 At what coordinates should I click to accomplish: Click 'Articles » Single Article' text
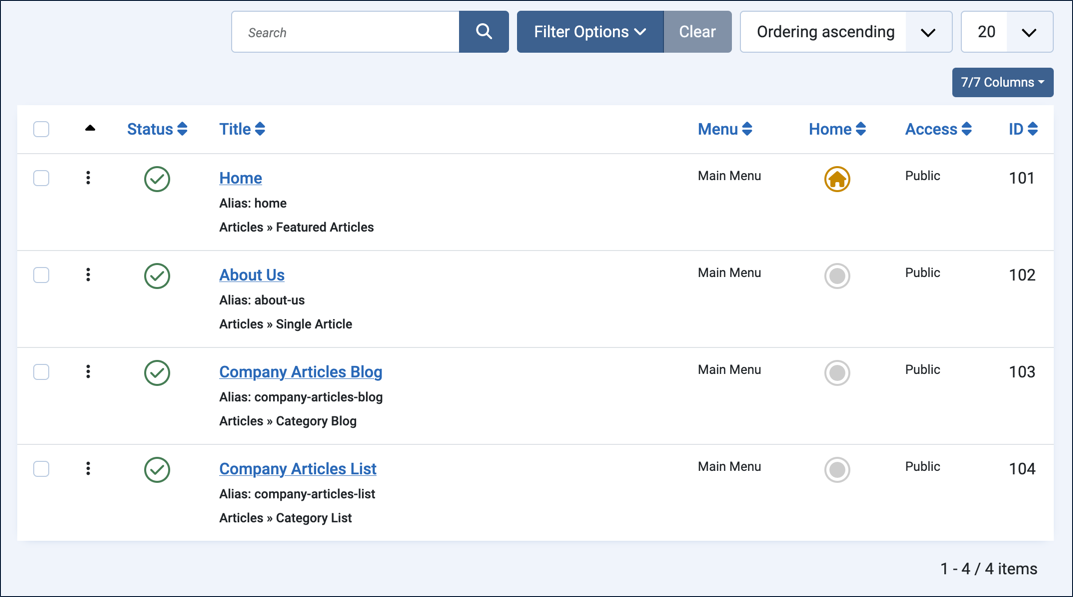click(285, 325)
